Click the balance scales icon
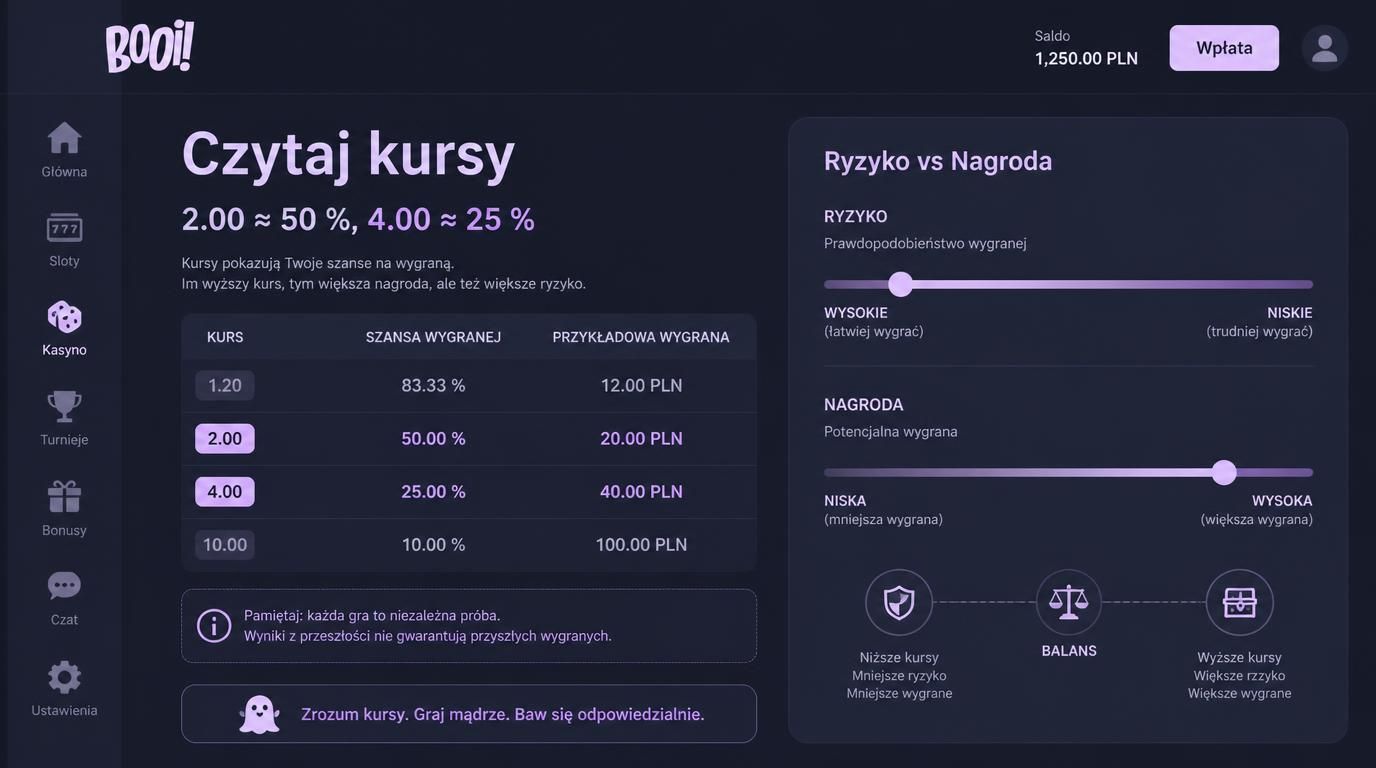1376x768 pixels. click(x=1069, y=603)
